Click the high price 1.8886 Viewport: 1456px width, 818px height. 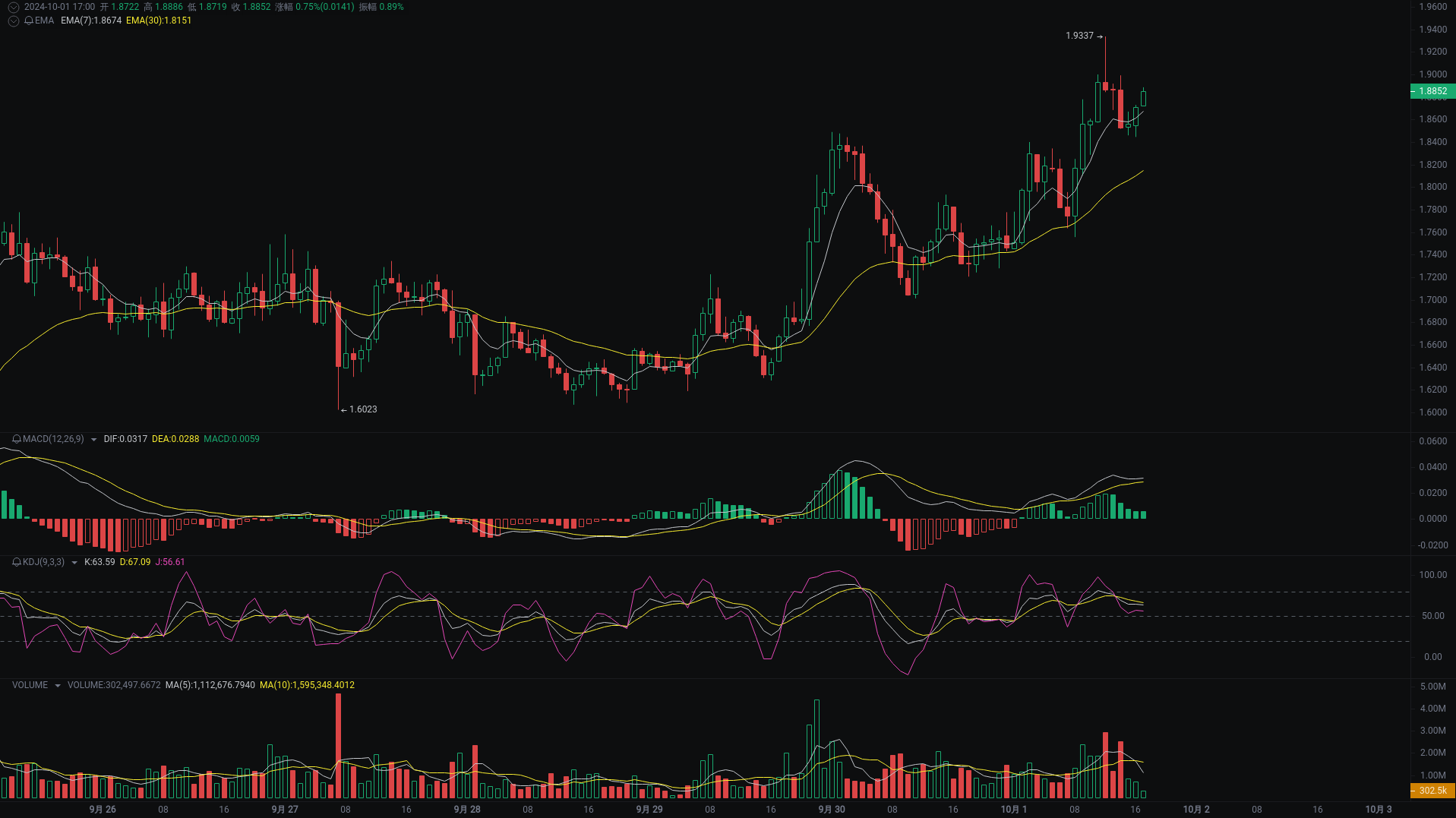pos(169,7)
